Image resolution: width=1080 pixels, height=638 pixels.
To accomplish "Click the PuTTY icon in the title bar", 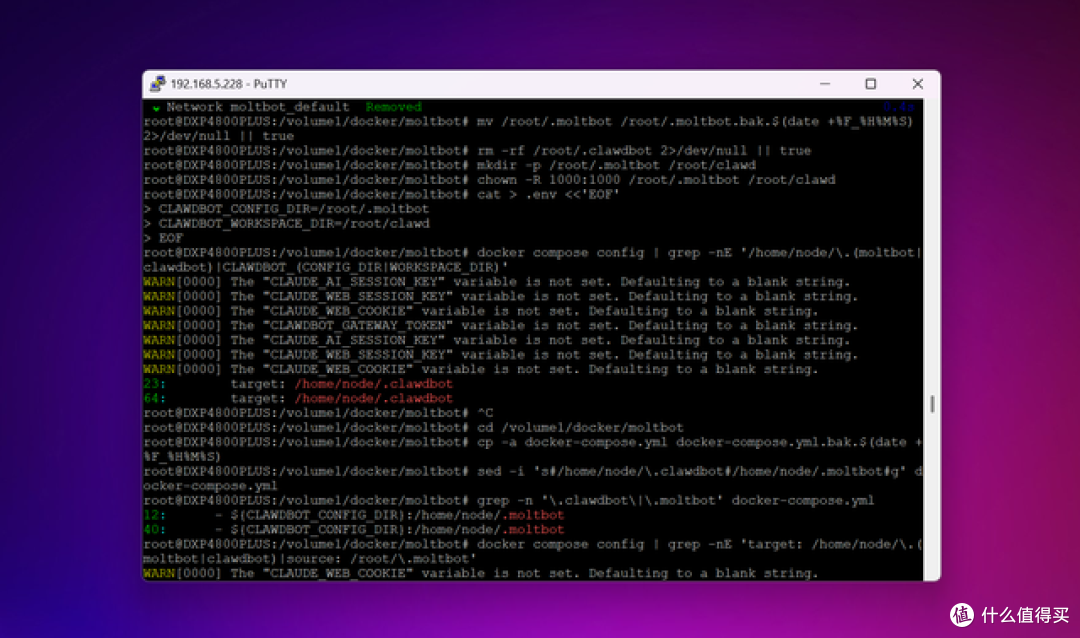I will point(158,84).
